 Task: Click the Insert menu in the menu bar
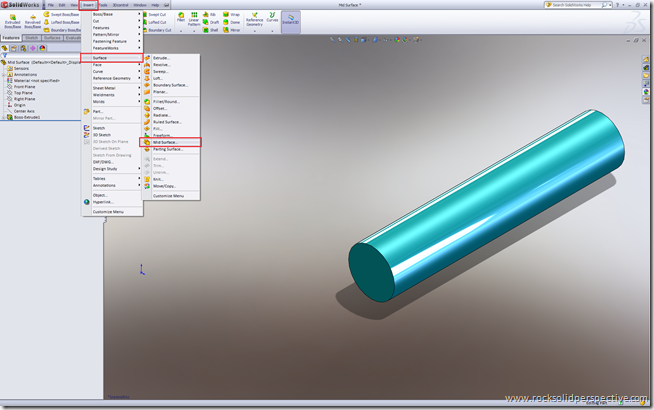click(x=88, y=5)
